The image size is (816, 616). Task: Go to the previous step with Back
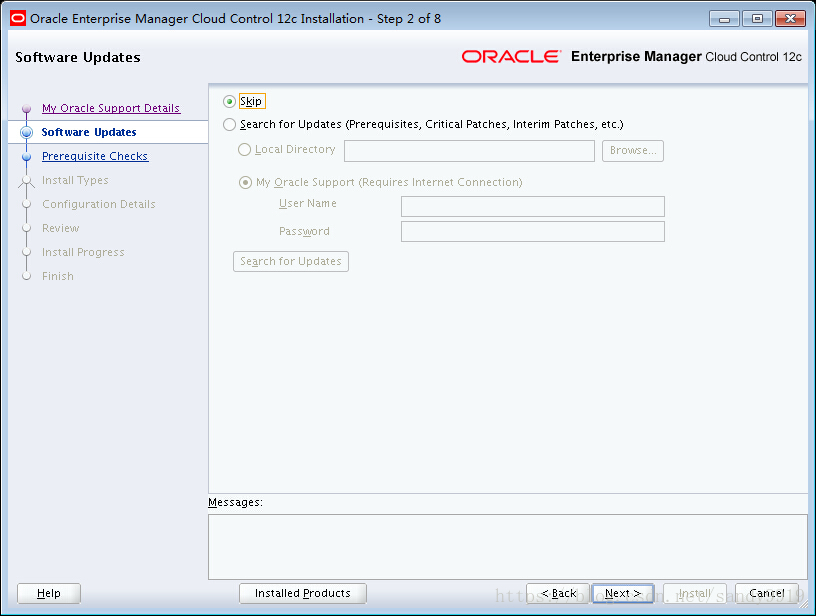coord(558,593)
